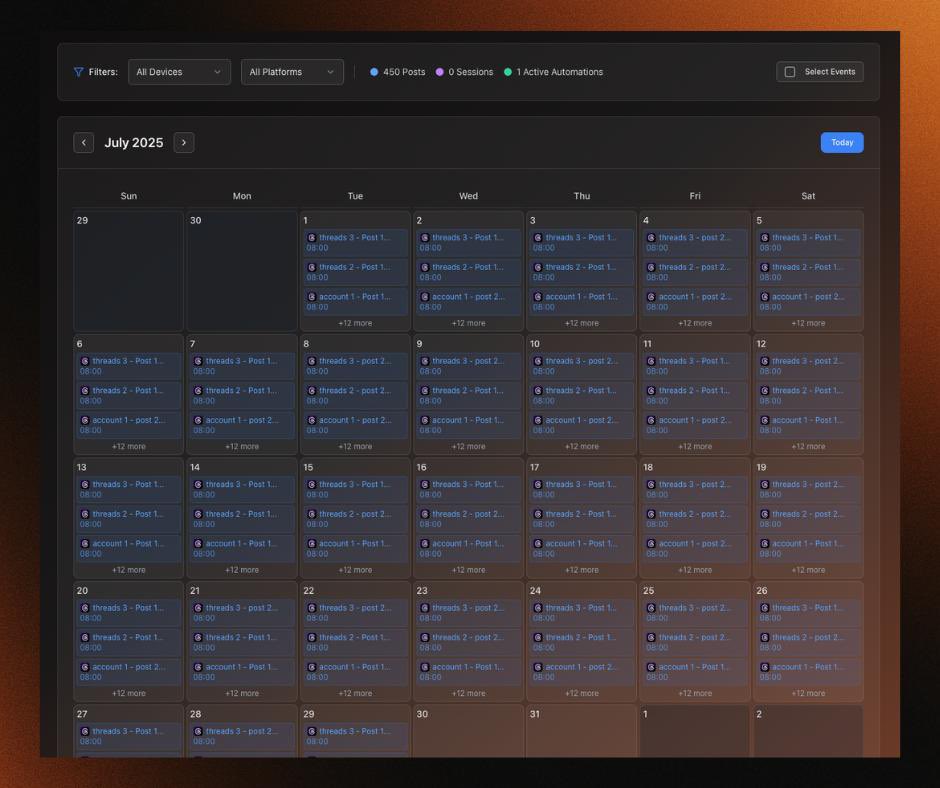Click the Threads icon on July 8 account 1 event
The height and width of the screenshot is (788, 940).
(x=312, y=420)
